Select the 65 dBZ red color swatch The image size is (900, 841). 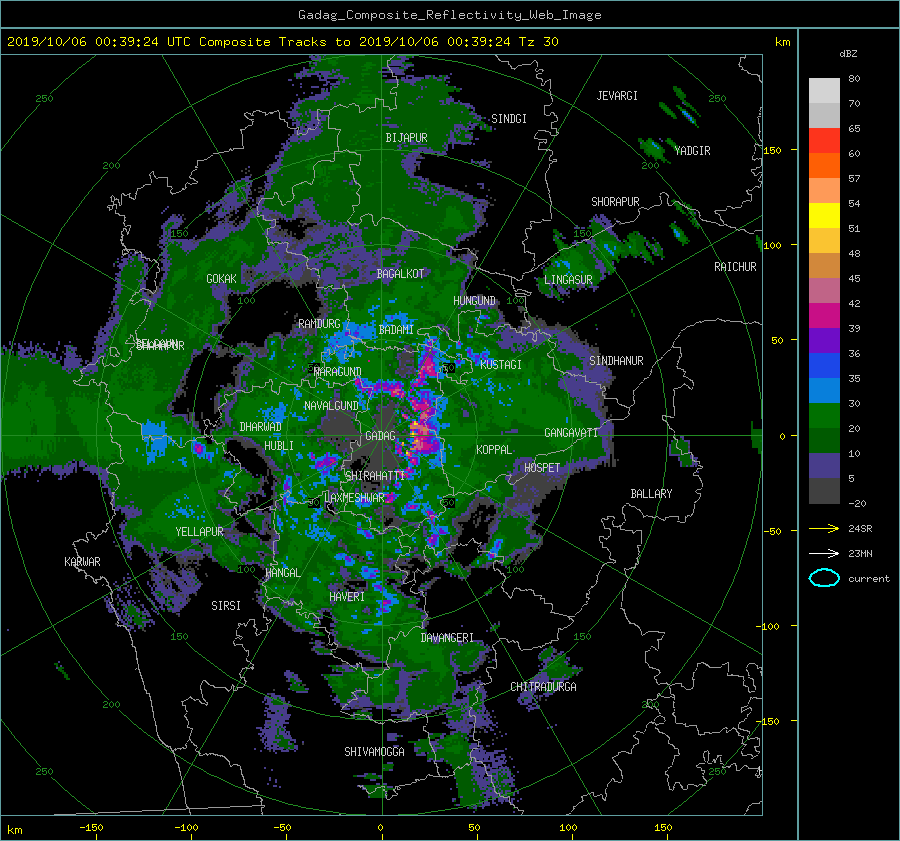[824, 140]
